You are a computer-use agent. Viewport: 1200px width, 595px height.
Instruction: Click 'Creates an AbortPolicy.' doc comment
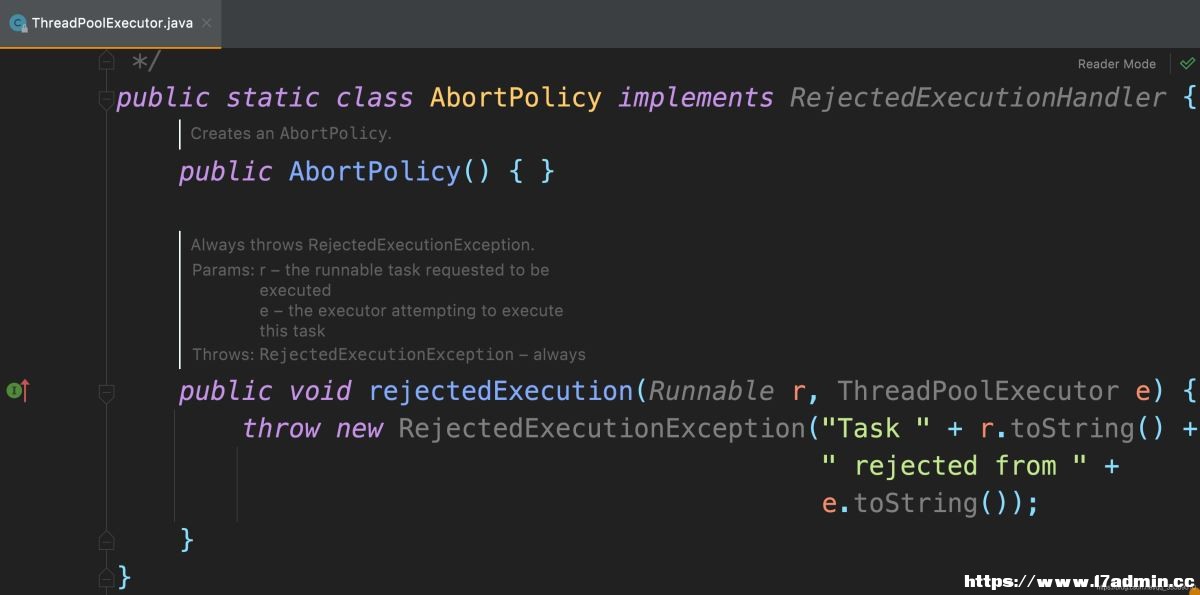click(x=291, y=133)
